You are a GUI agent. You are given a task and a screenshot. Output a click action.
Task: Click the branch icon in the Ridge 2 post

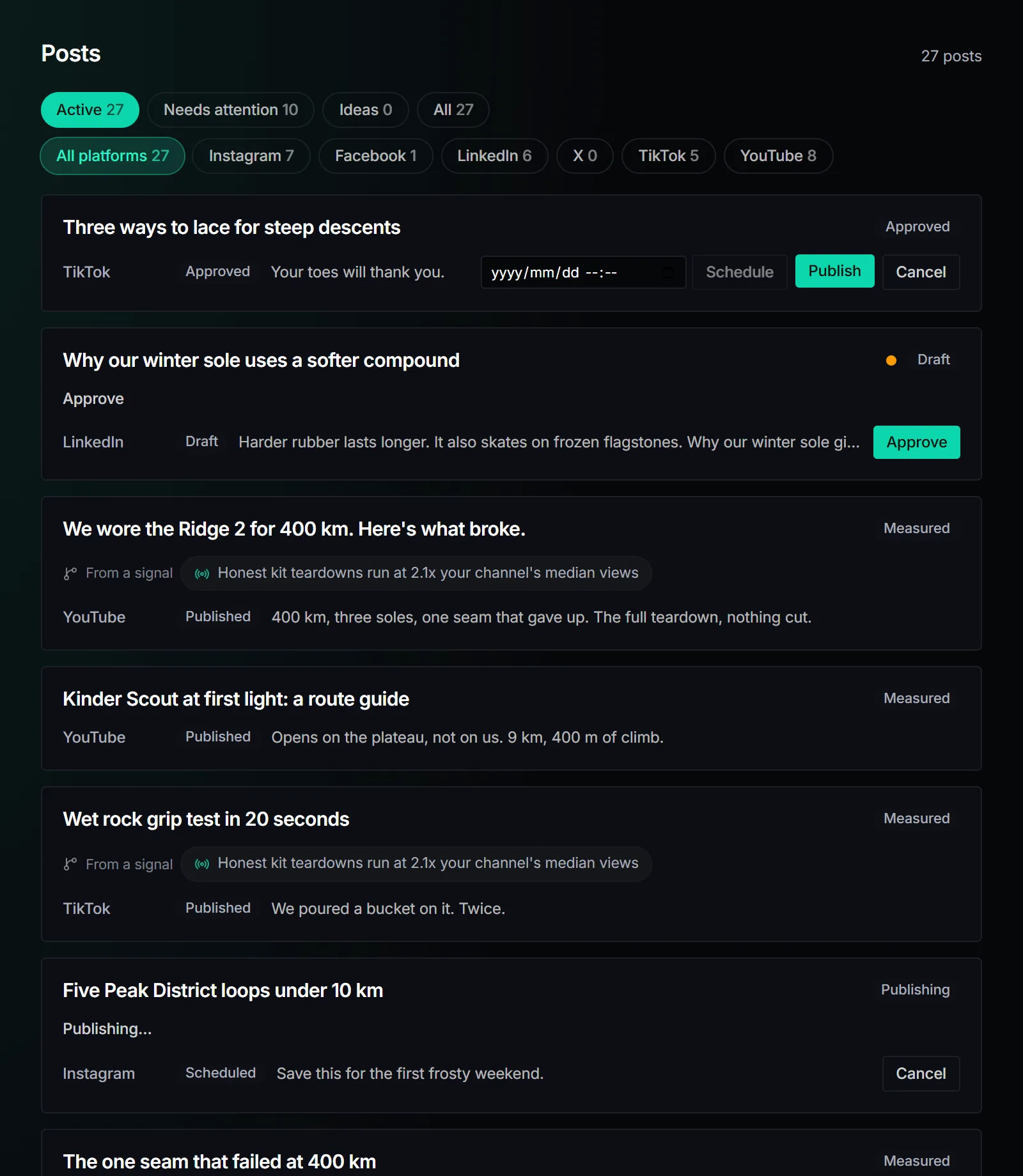[70, 573]
